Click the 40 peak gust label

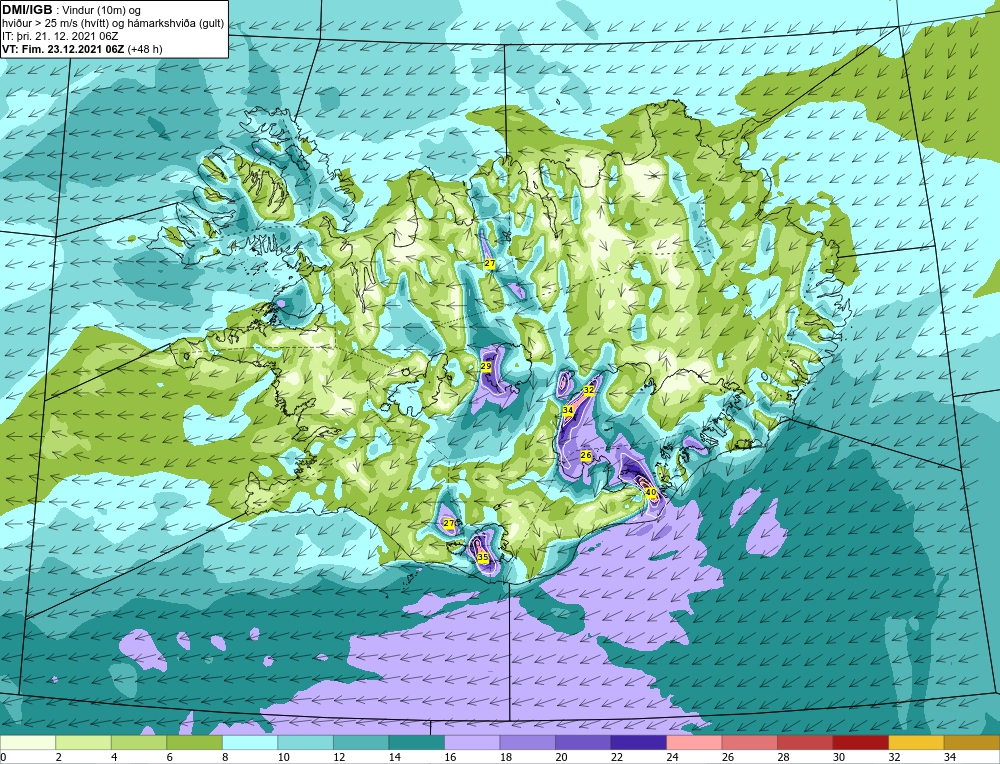point(651,492)
